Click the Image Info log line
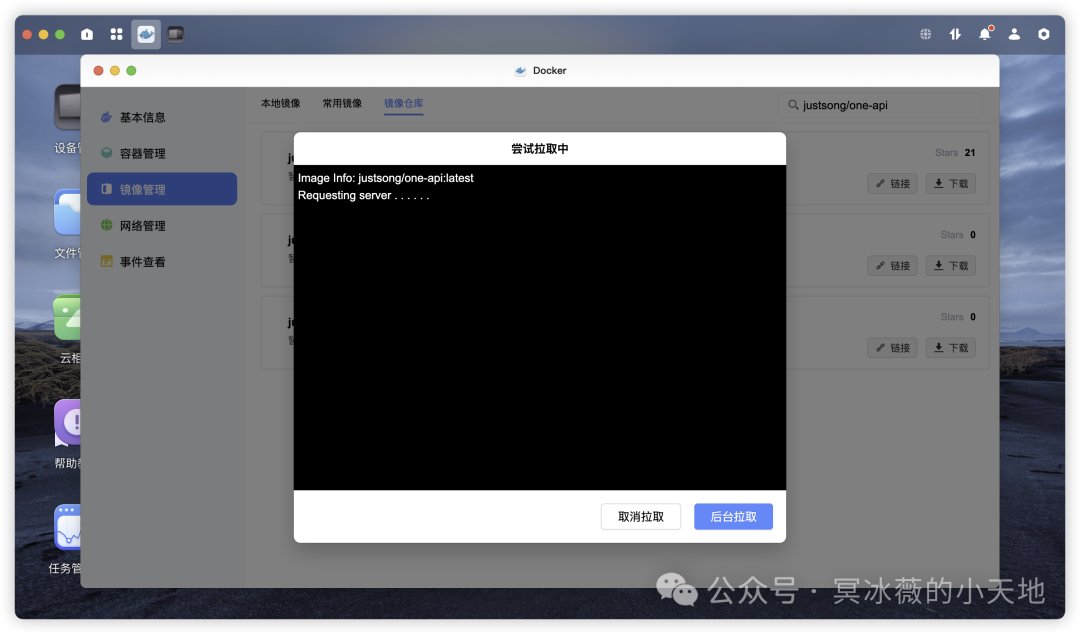 tap(386, 178)
